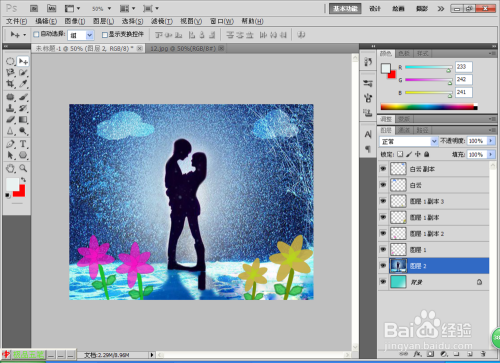Screen dimensions: 500x363
Task: Open the fill slider arrow
Action: (491, 154)
